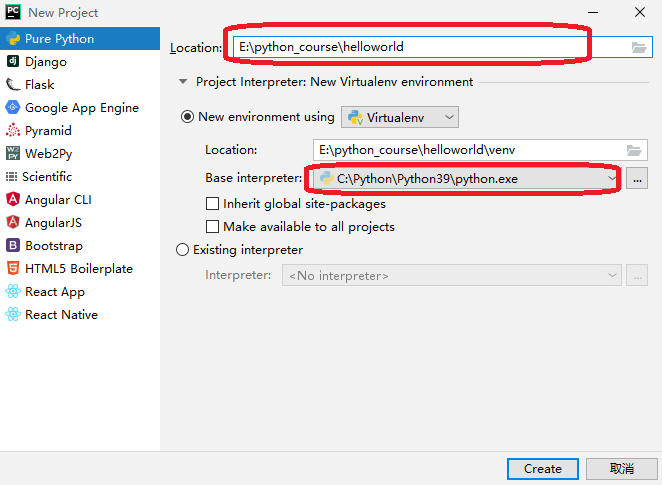Click the project Location text field
This screenshot has height=485, width=662.
pyautogui.click(x=430, y=47)
